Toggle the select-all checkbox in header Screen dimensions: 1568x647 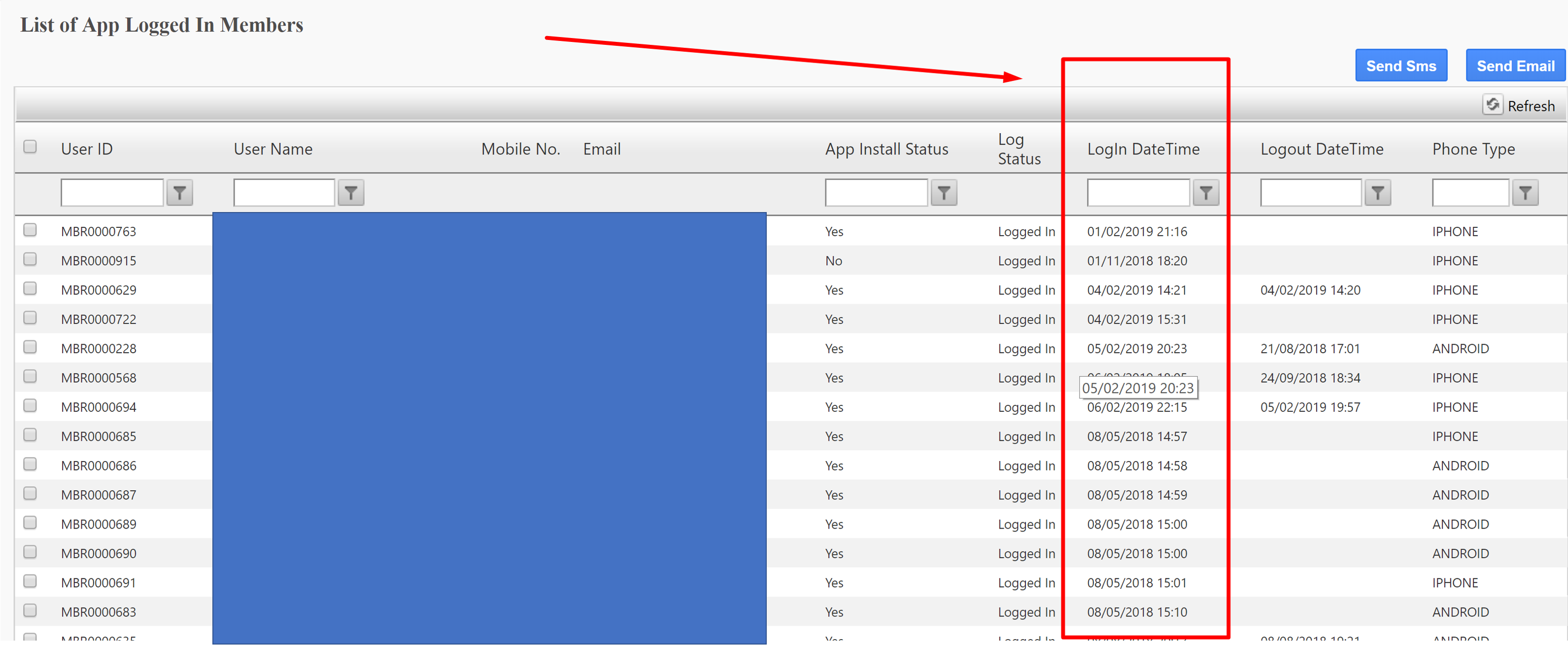pyautogui.click(x=30, y=147)
